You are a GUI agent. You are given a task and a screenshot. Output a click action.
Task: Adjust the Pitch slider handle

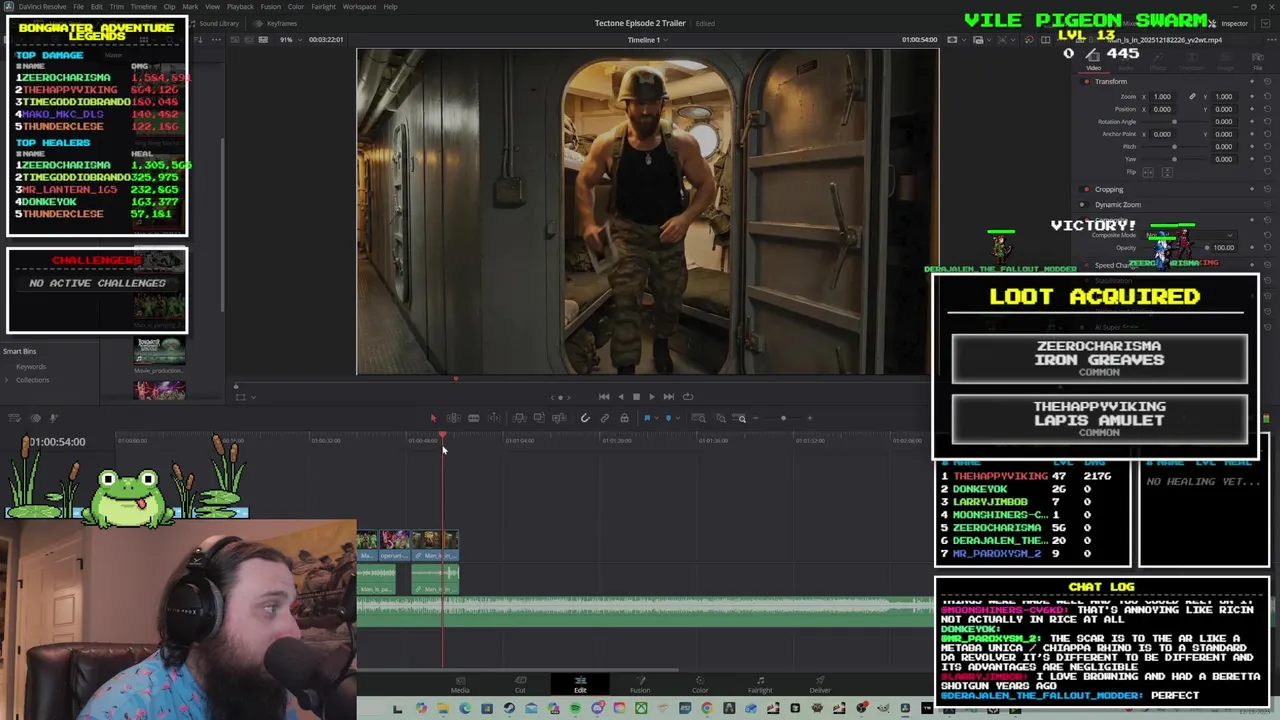point(1174,147)
